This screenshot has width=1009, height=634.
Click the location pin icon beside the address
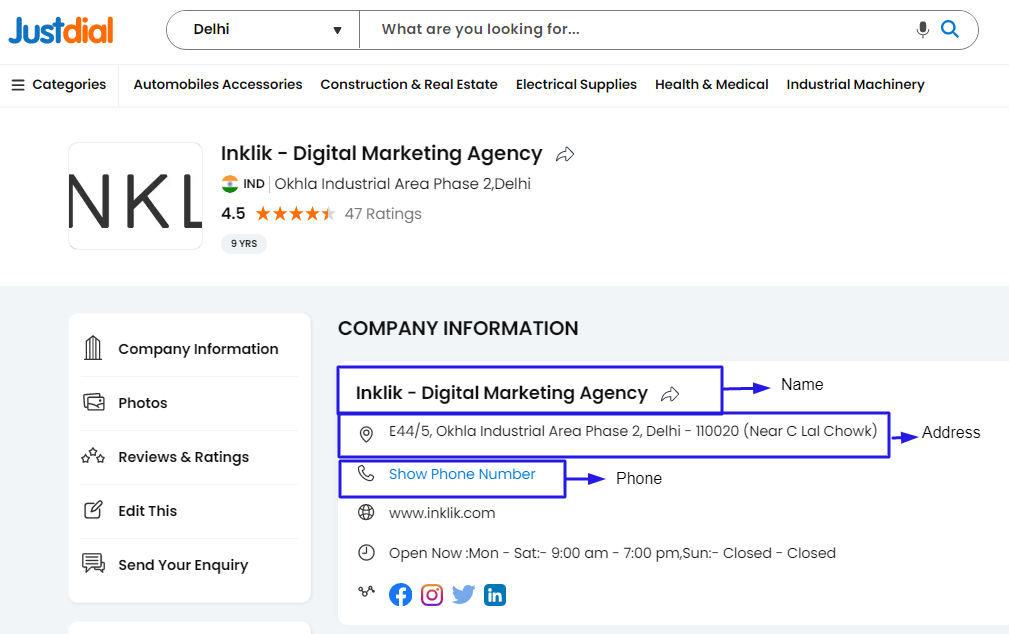pos(365,434)
